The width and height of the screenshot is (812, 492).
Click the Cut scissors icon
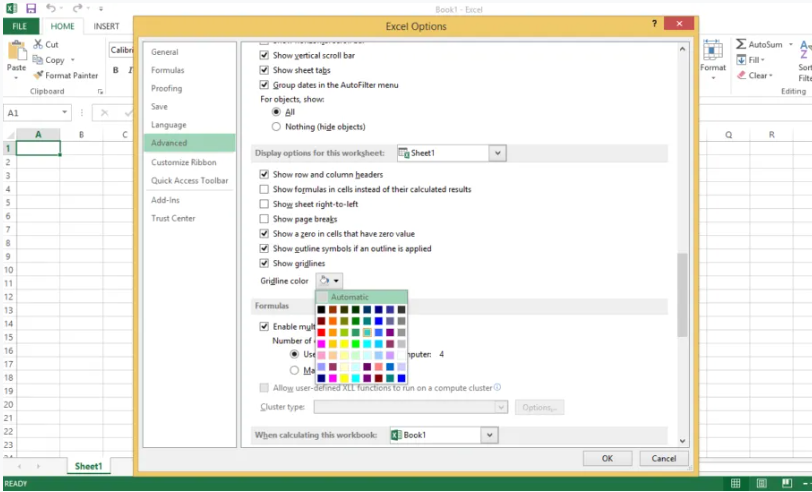[38, 44]
